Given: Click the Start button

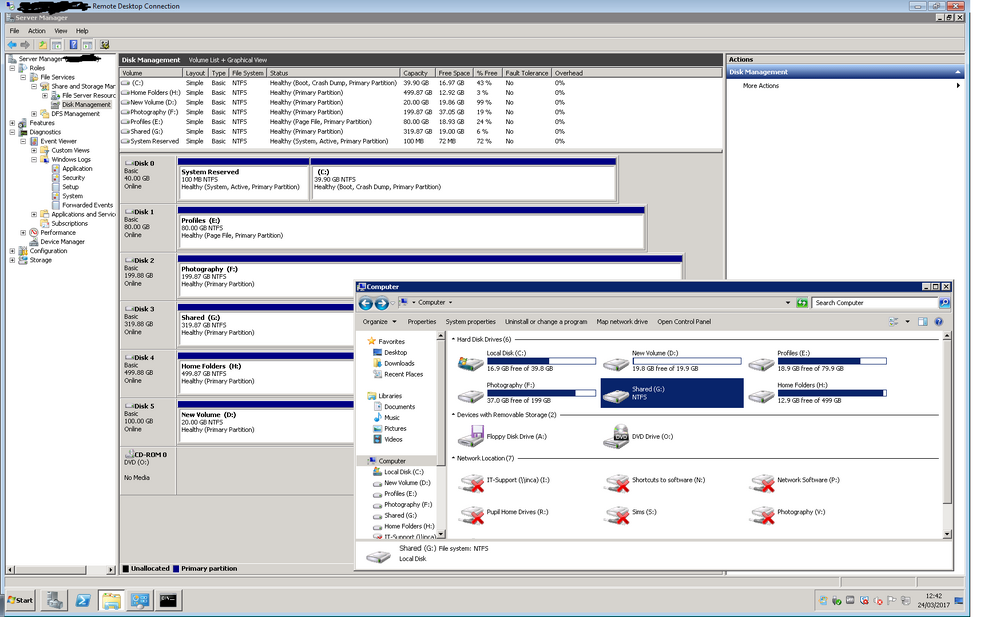Looking at the screenshot, I should coord(20,600).
